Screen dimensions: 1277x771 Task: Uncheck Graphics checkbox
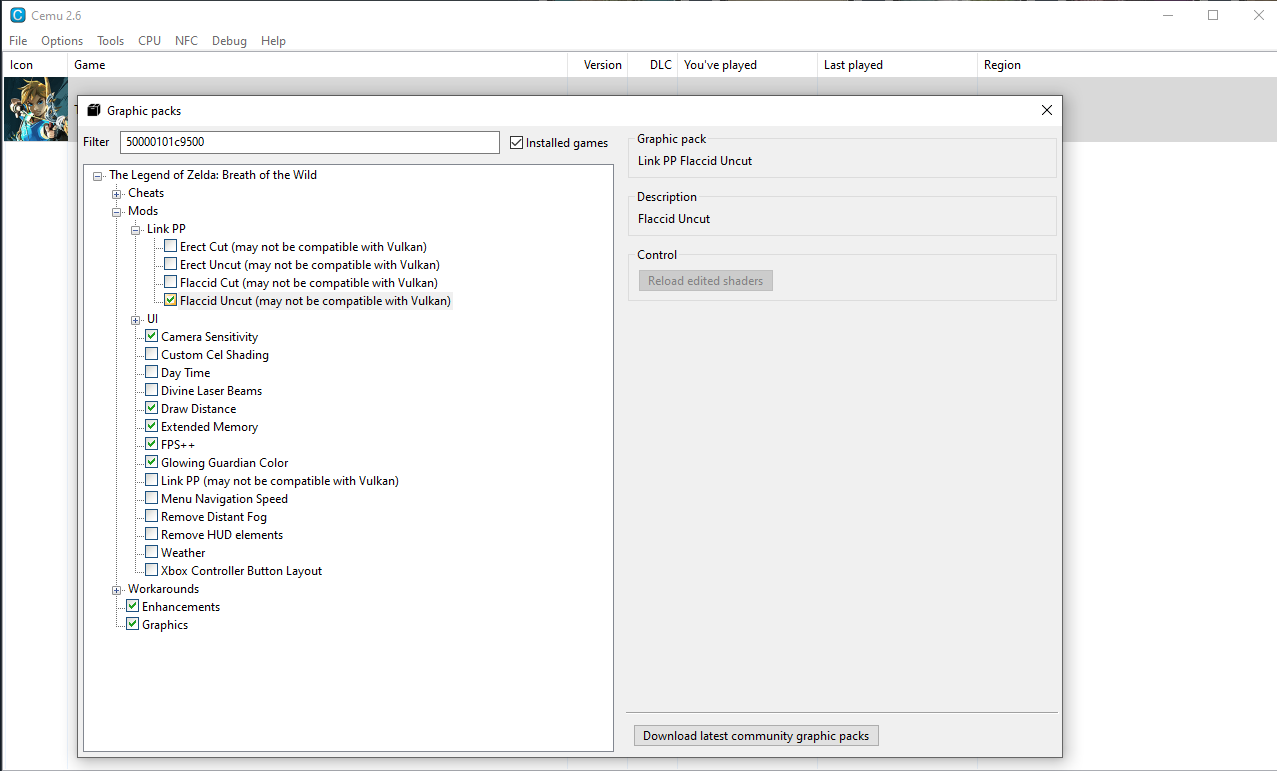pyautogui.click(x=133, y=624)
